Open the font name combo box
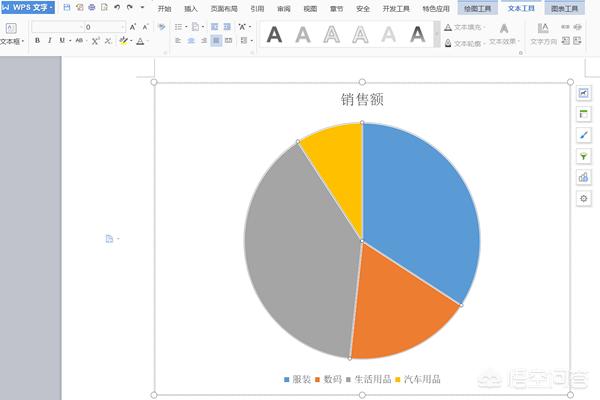This screenshot has width=600, height=400. 57,27
